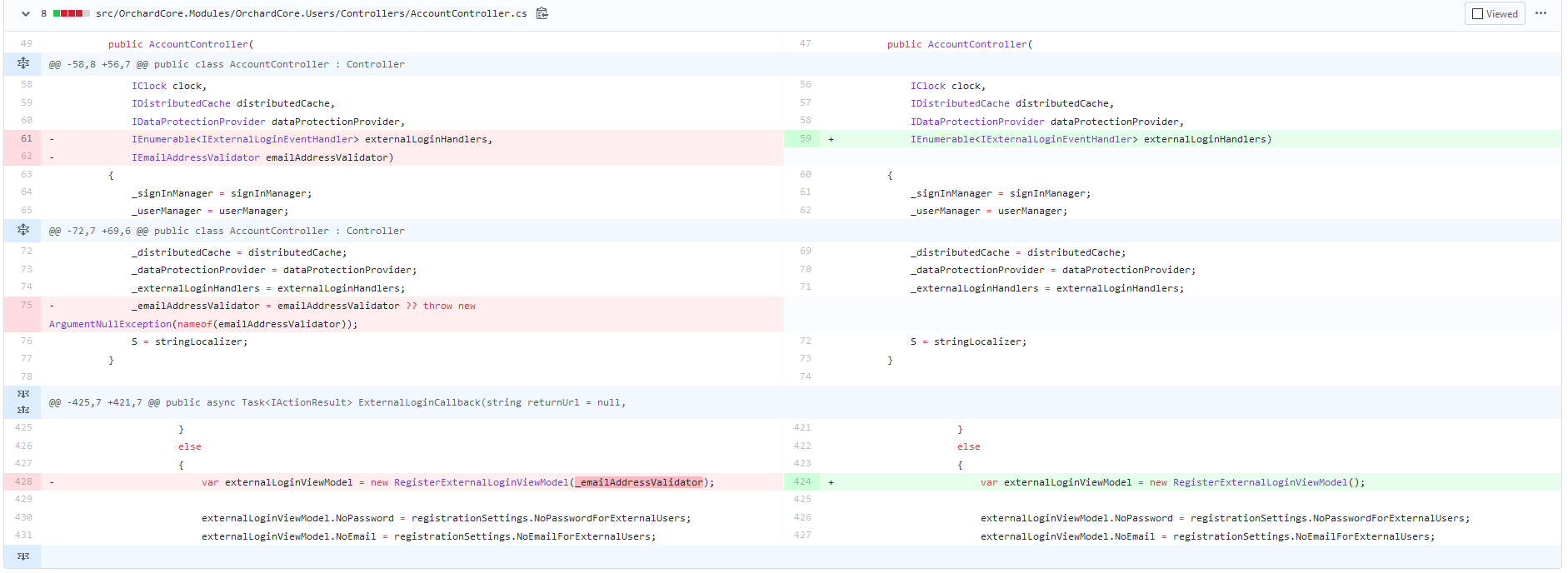Click '_dataProtectionProvider = dataProtectionProvider;' on right line 70

pos(1053,270)
